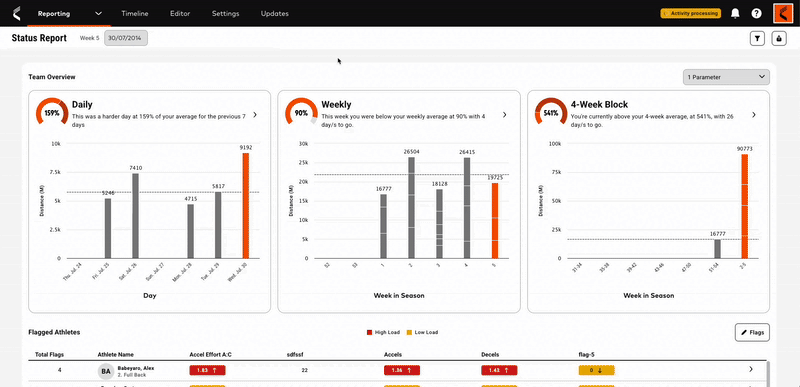Click the 30/07/2014 date field

point(126,38)
